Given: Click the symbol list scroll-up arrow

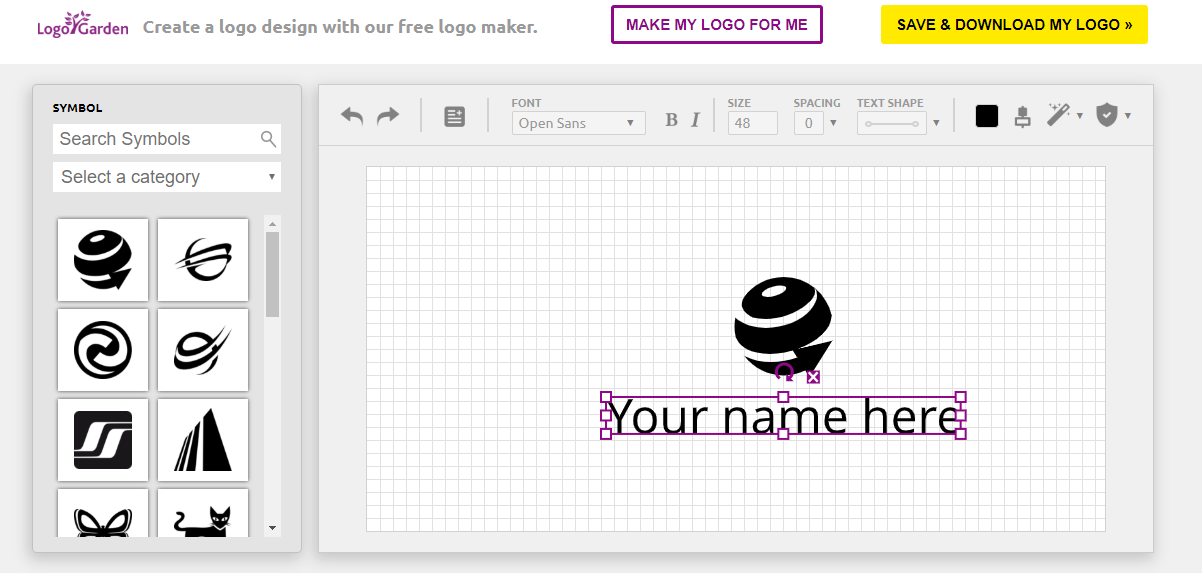Looking at the screenshot, I should pos(273,223).
